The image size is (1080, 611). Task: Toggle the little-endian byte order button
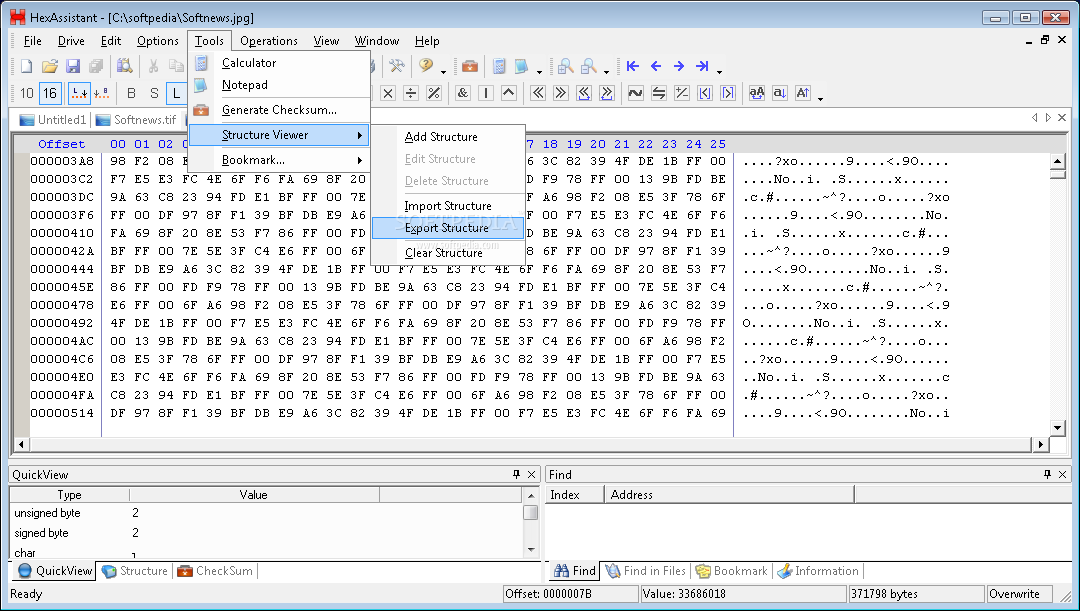pos(79,93)
